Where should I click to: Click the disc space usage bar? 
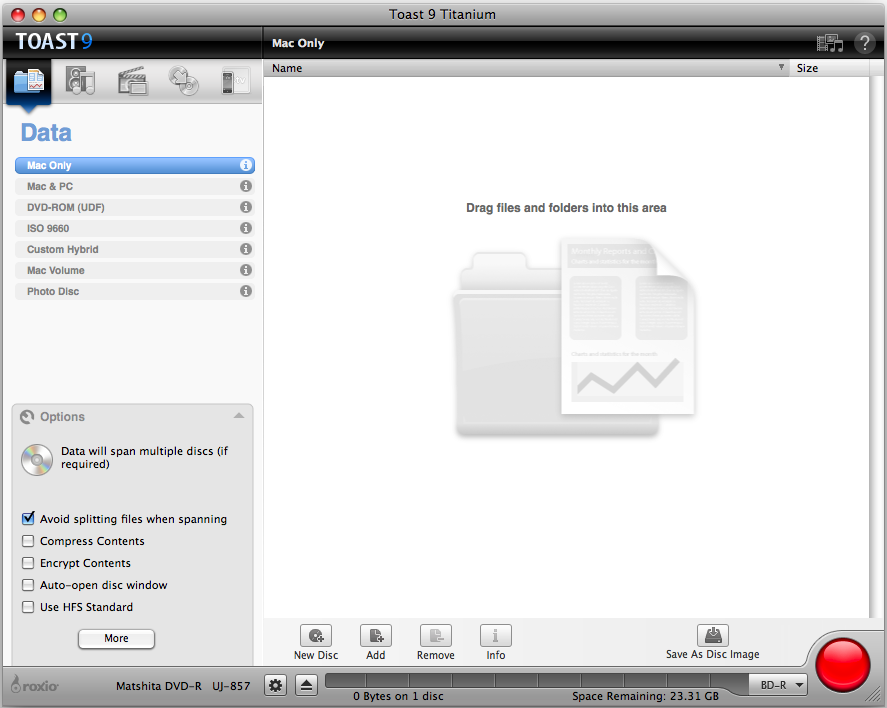(537, 680)
